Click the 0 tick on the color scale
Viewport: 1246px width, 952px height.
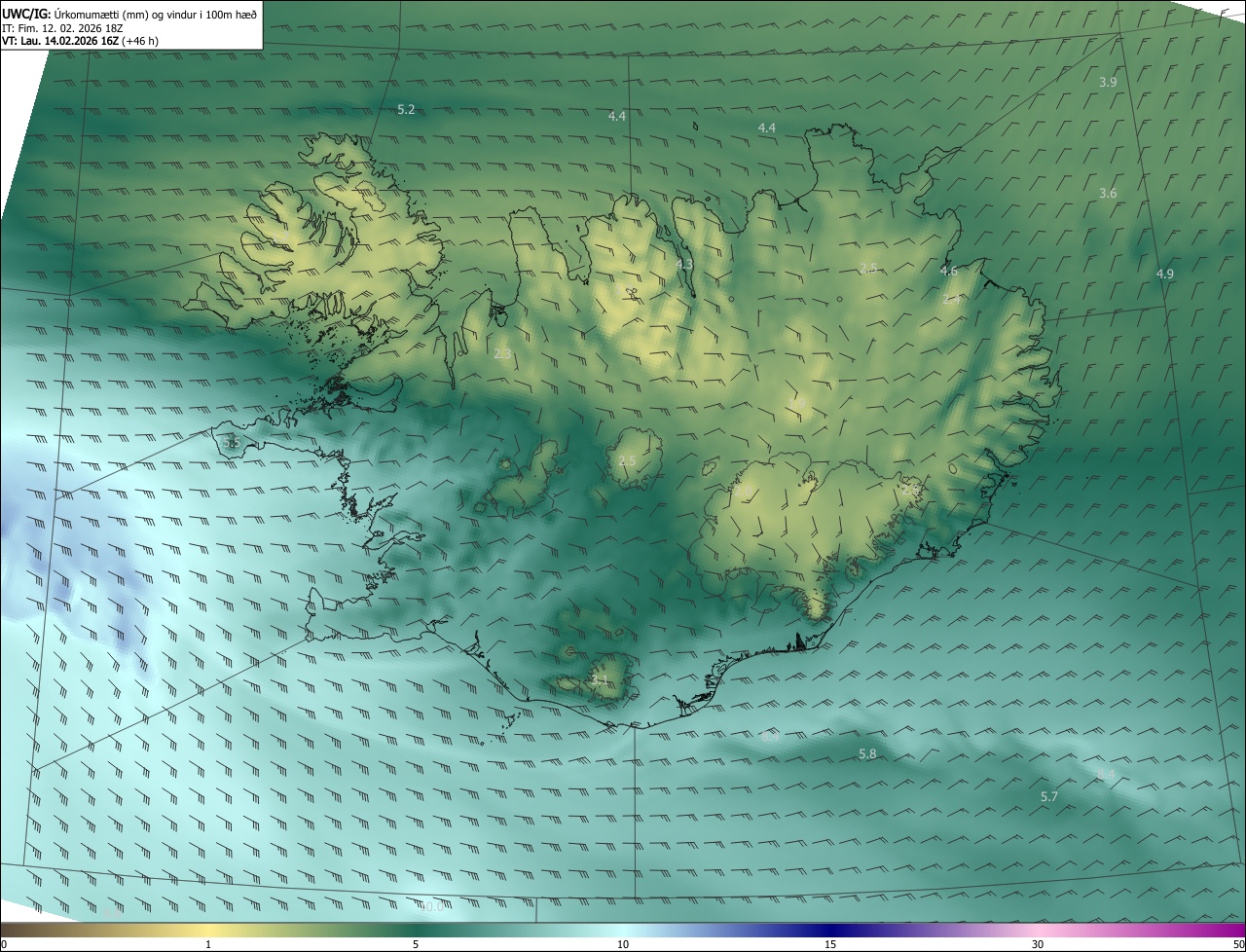4,945
